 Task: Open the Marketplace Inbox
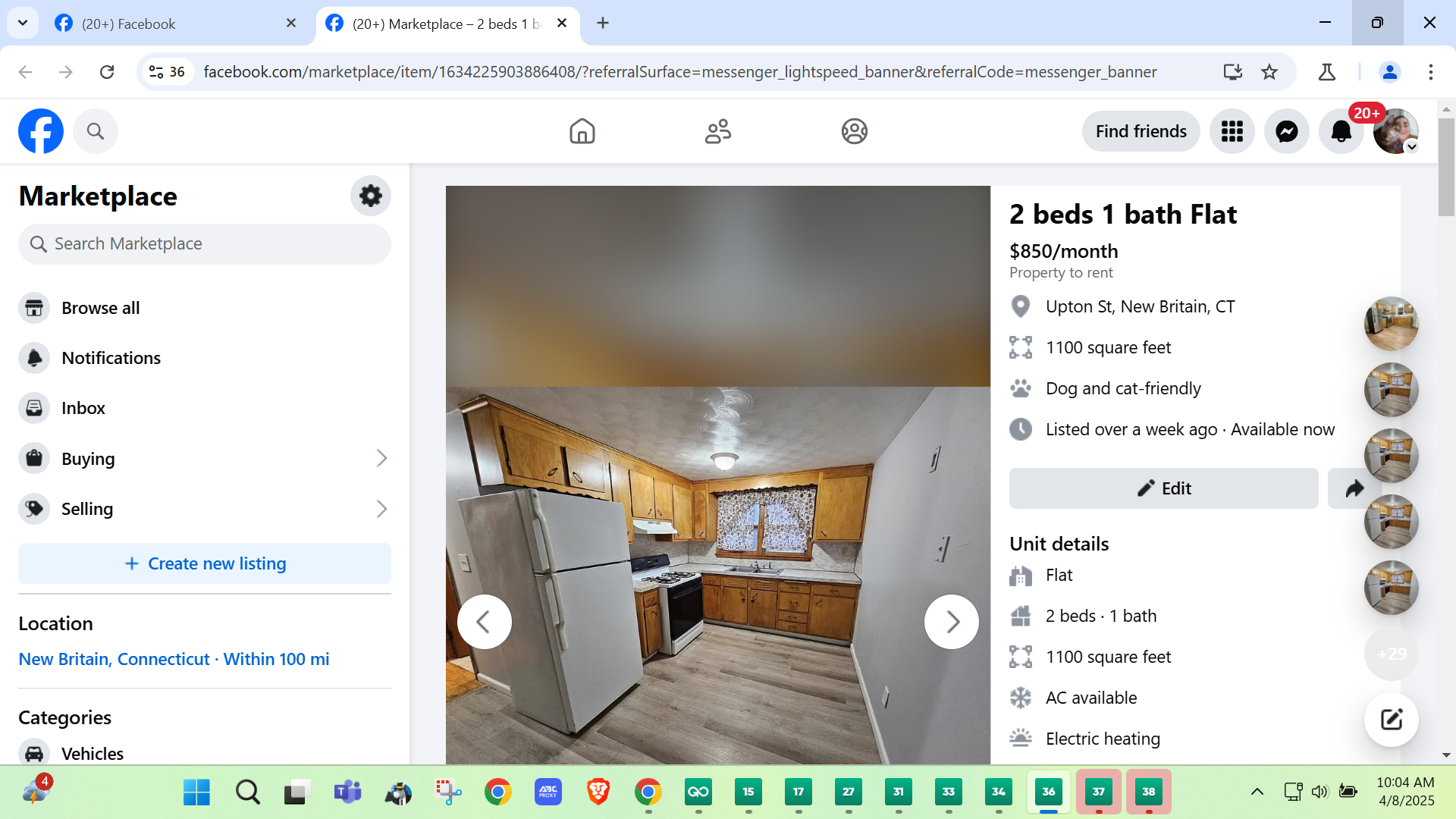point(83,408)
